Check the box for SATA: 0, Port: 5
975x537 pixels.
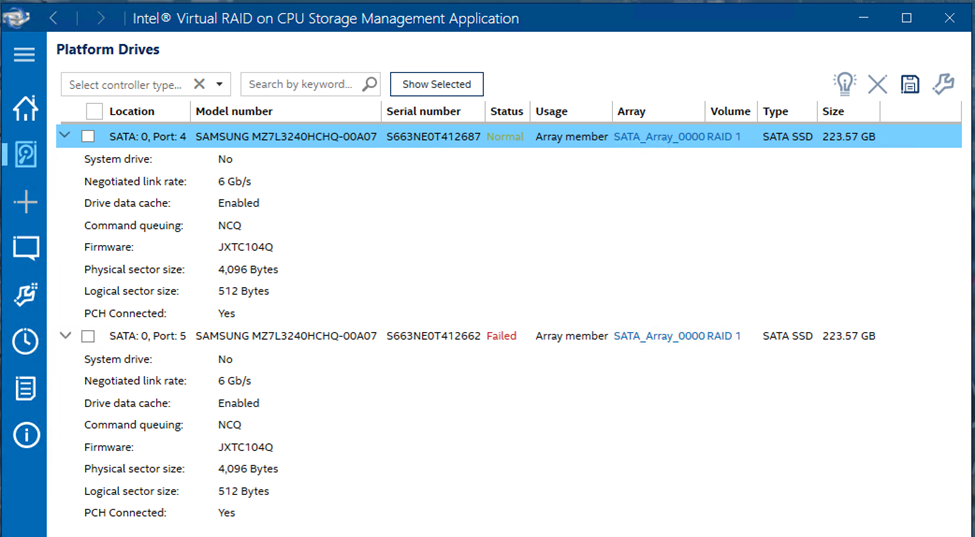(x=88, y=336)
